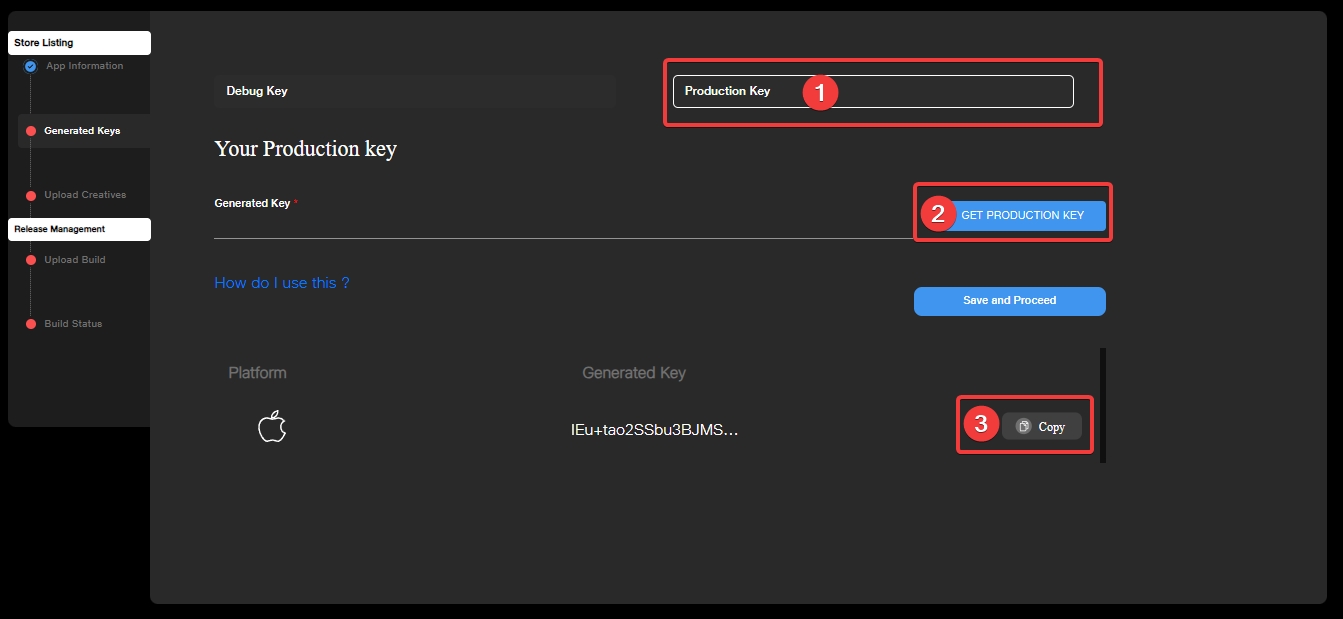1343x619 pixels.
Task: Click the red dot beside Upload Creatives
Action: tap(31, 195)
